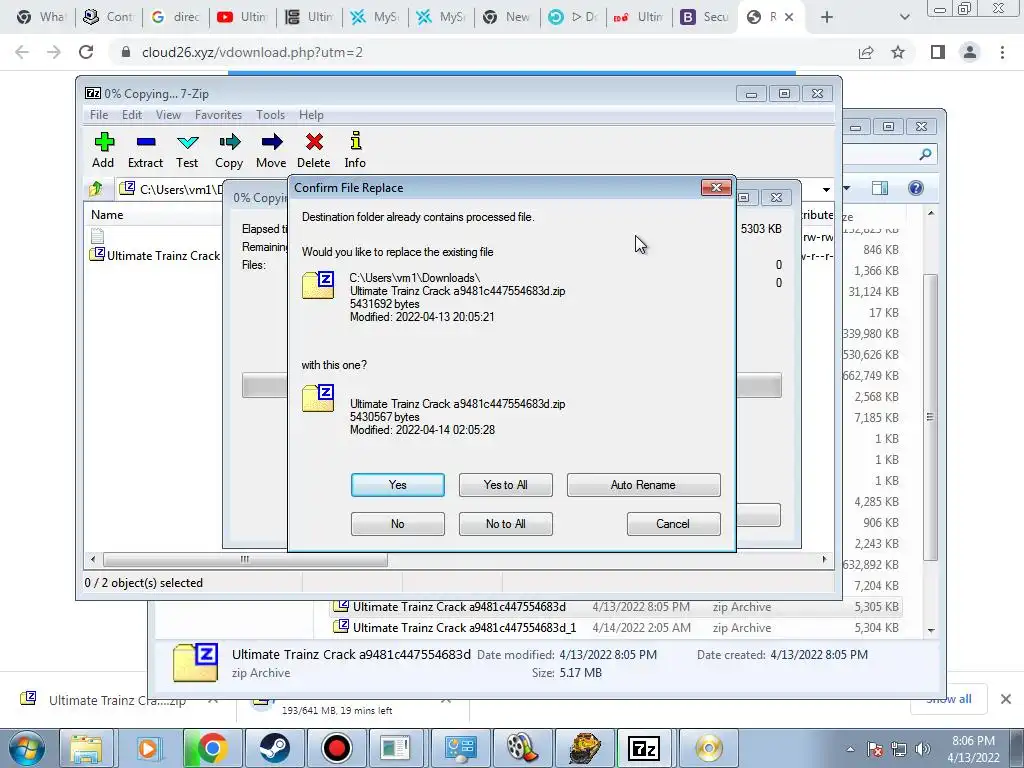
Task: Show hidden system tray icons
Action: coord(850,749)
